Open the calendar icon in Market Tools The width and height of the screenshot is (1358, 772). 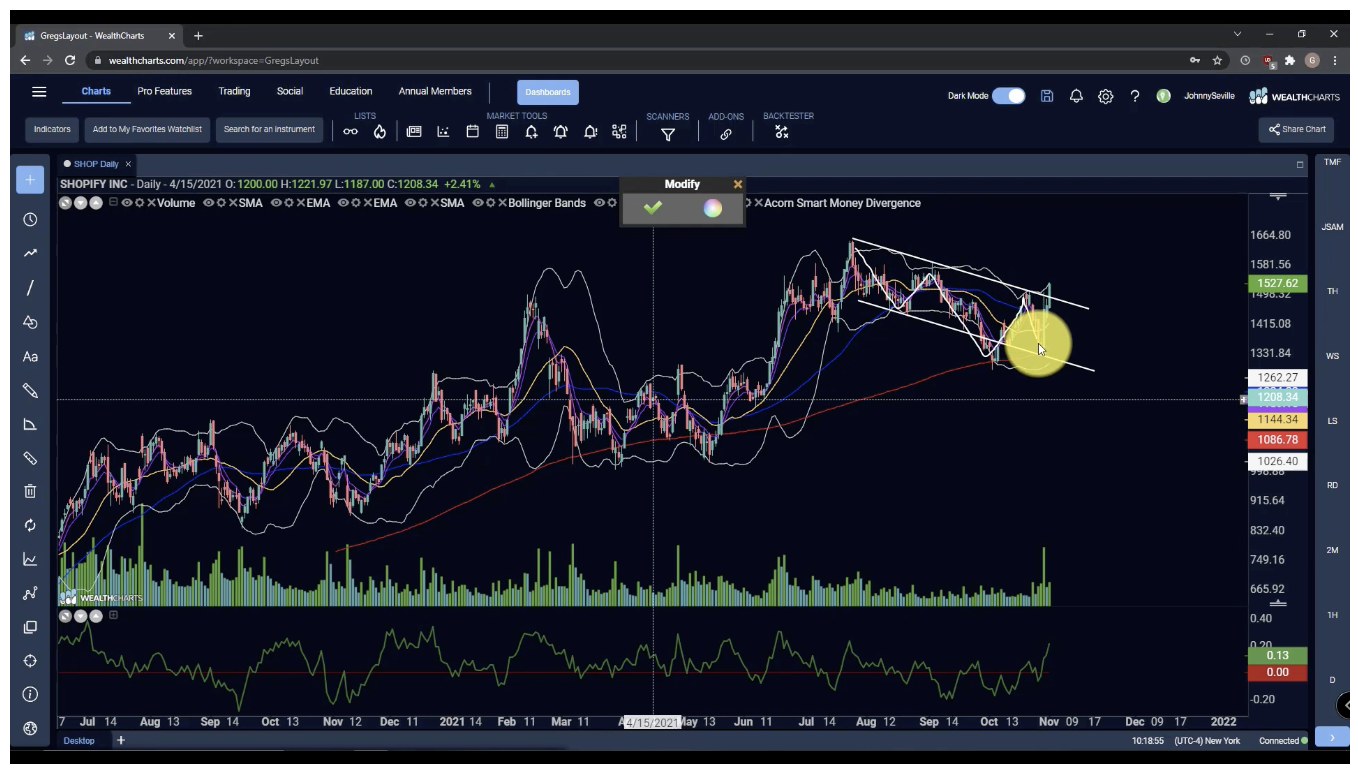(473, 132)
